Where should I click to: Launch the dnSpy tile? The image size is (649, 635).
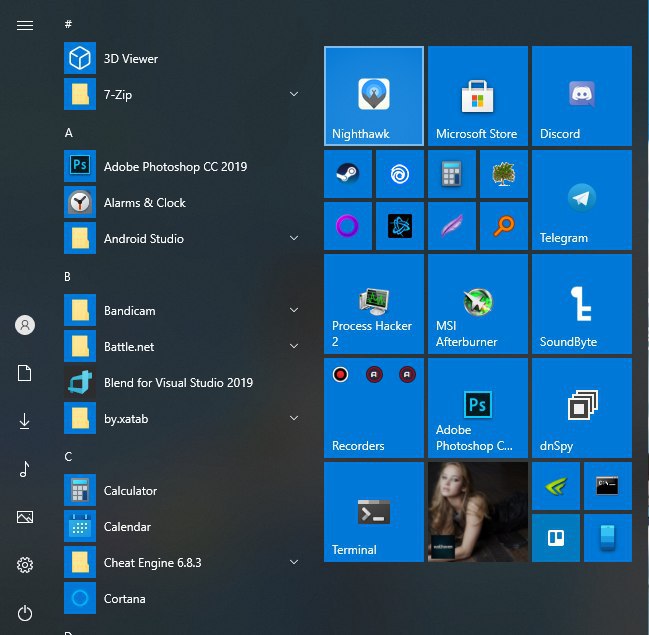(x=582, y=408)
